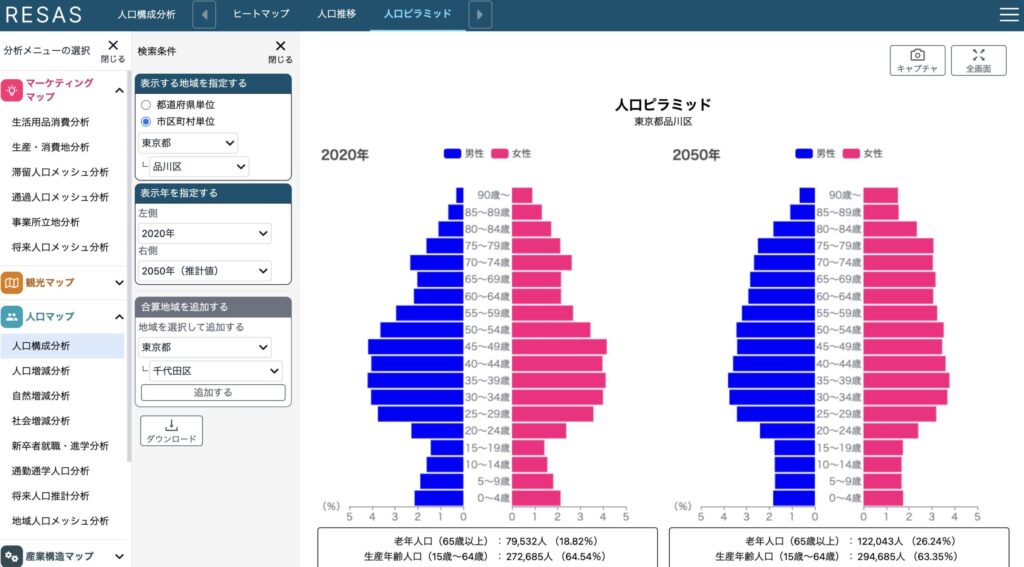Select the 市区町村単位 radio button
Viewport: 1024px width, 567px height.
[x=146, y=122]
